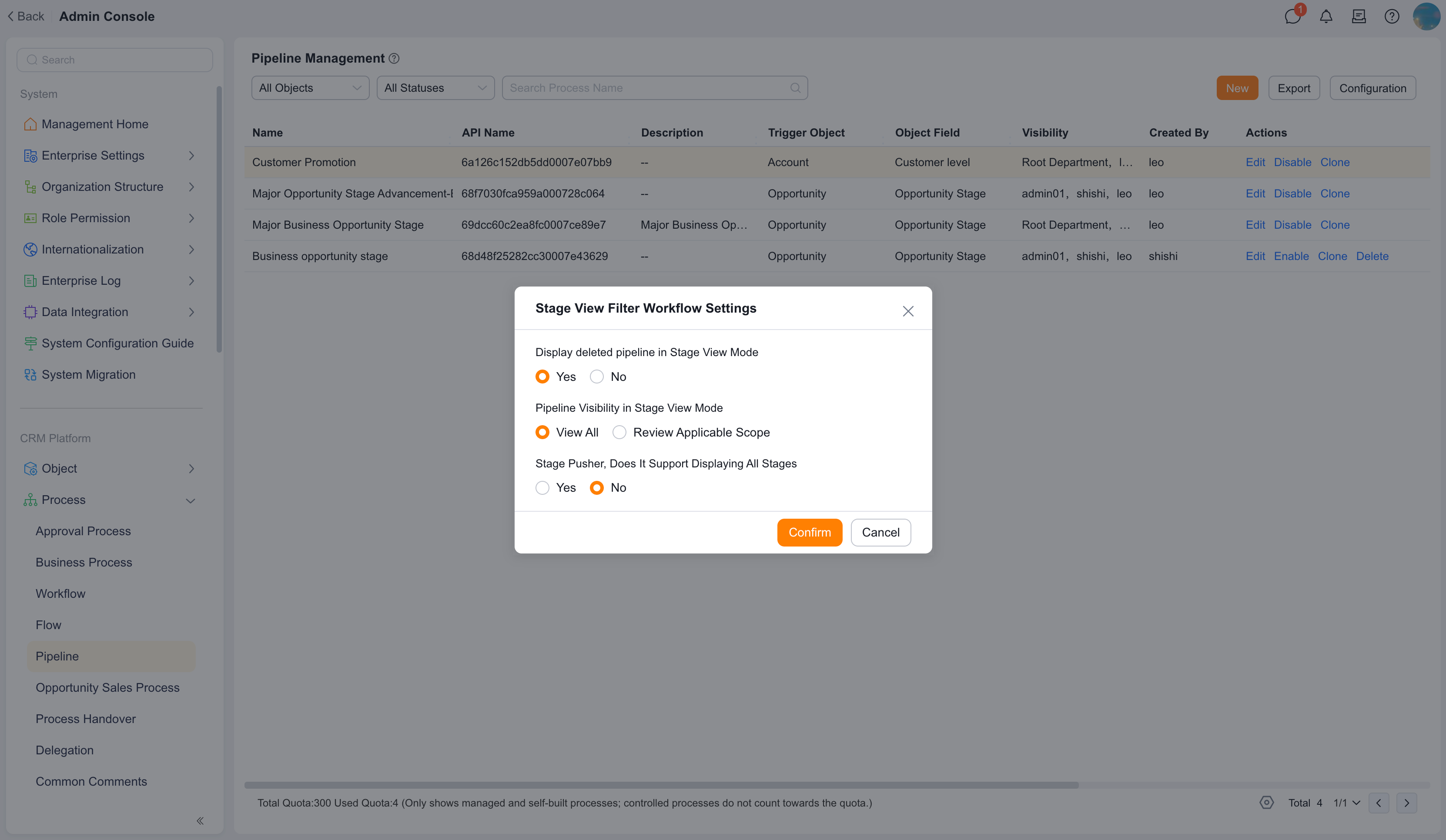
Task: Open Approval Process in sidebar
Action: click(x=83, y=531)
